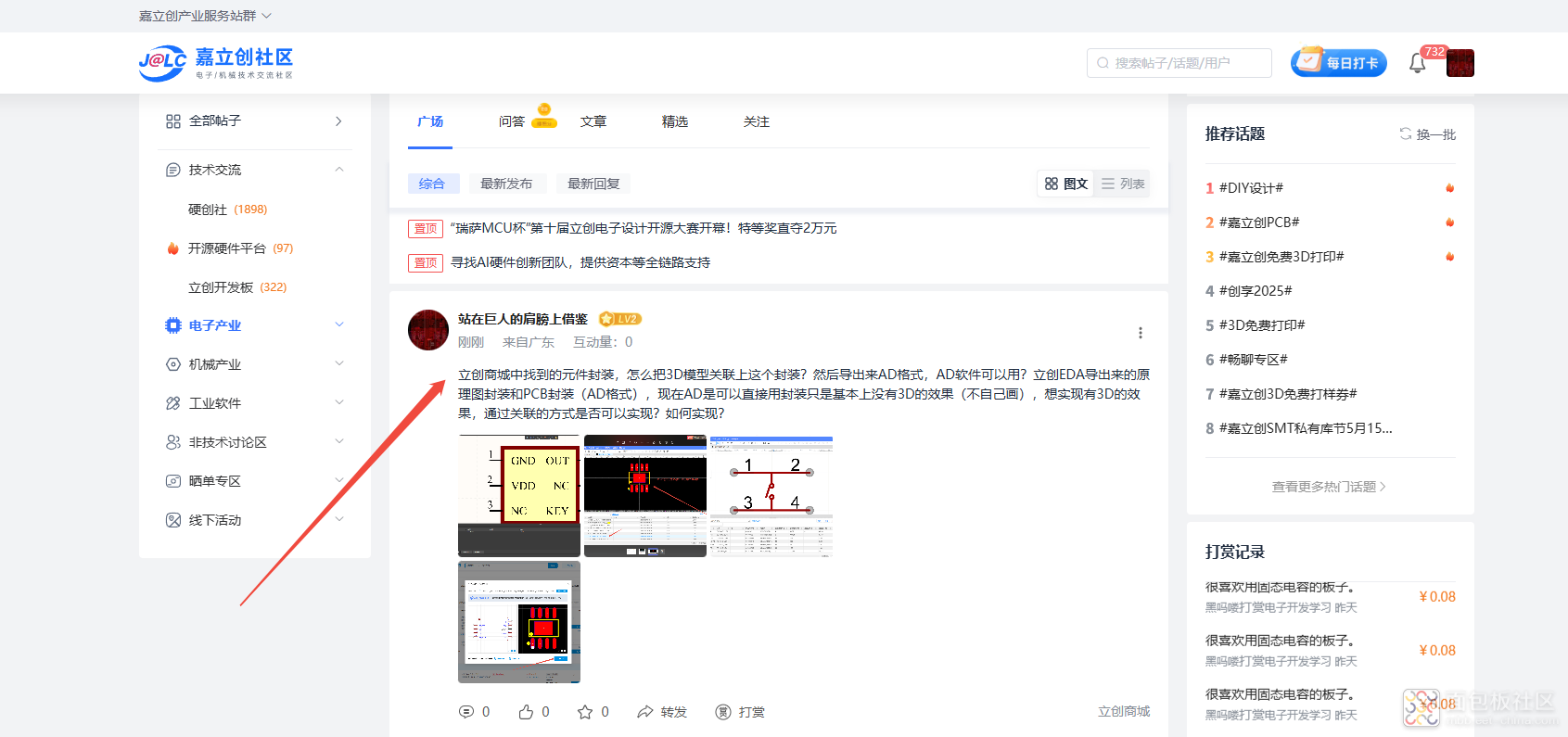Open the GND OUT VDD schematic thumbnail
The height and width of the screenshot is (737, 1568).
pos(519,496)
